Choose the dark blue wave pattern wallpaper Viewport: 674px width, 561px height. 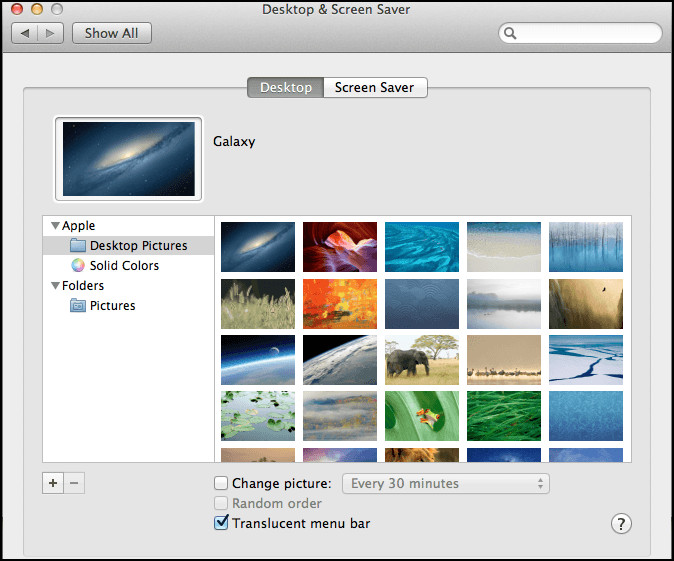click(x=422, y=304)
